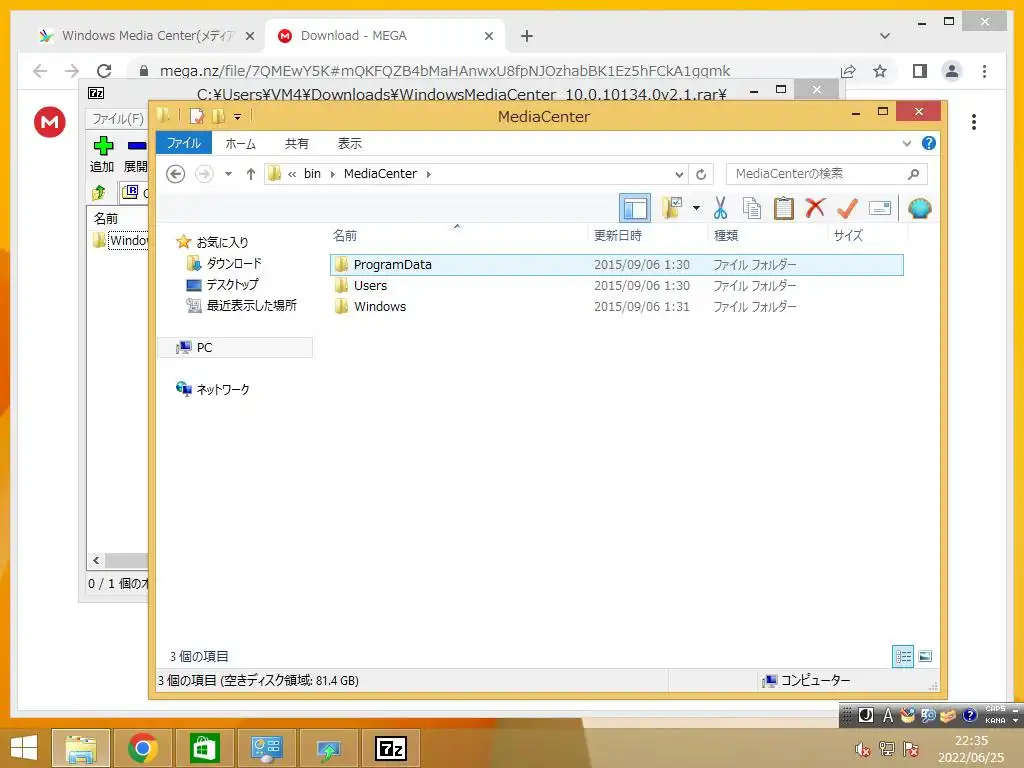Open 最近表示した場所 in favorites
The height and width of the screenshot is (768, 1024).
coord(251,305)
